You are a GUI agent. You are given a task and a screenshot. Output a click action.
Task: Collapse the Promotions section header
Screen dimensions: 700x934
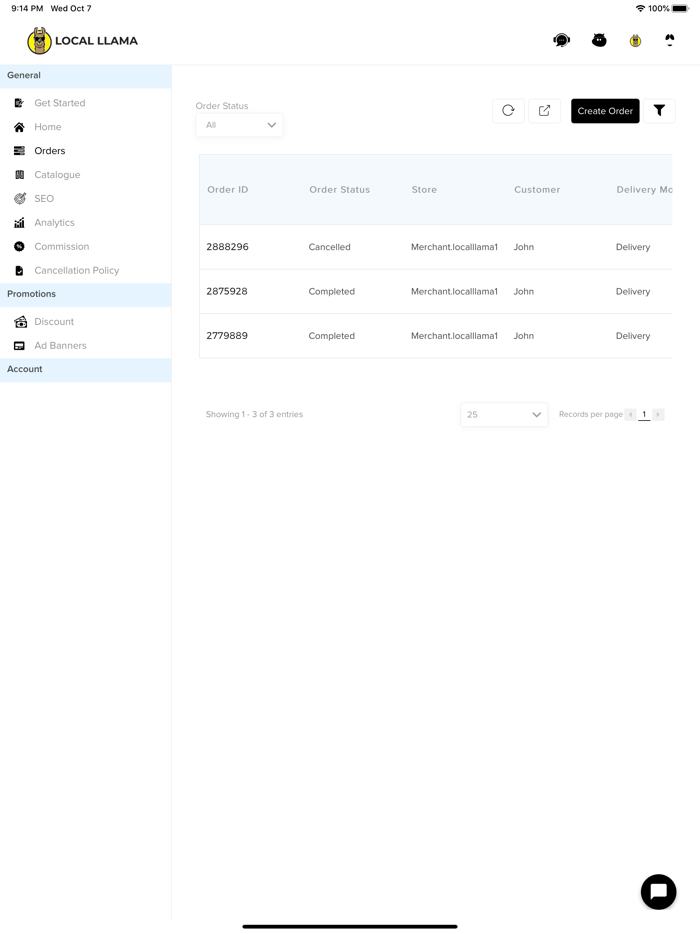click(86, 295)
